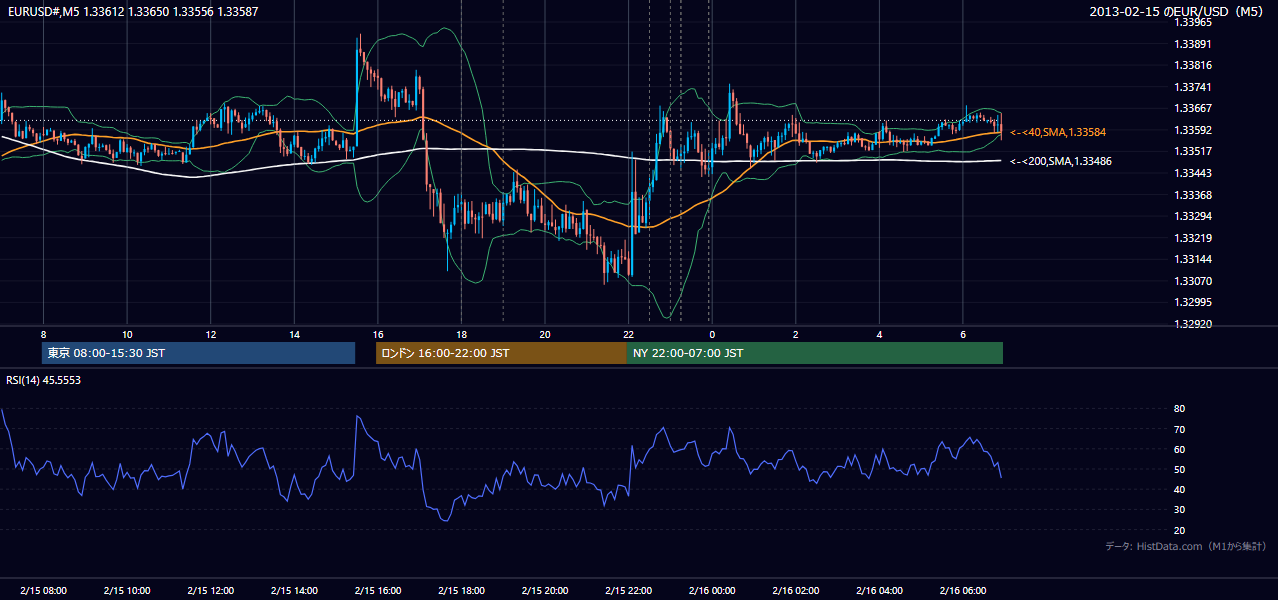Click hour label 16 under price chart
This screenshot has height=600, width=1278.
(x=377, y=334)
